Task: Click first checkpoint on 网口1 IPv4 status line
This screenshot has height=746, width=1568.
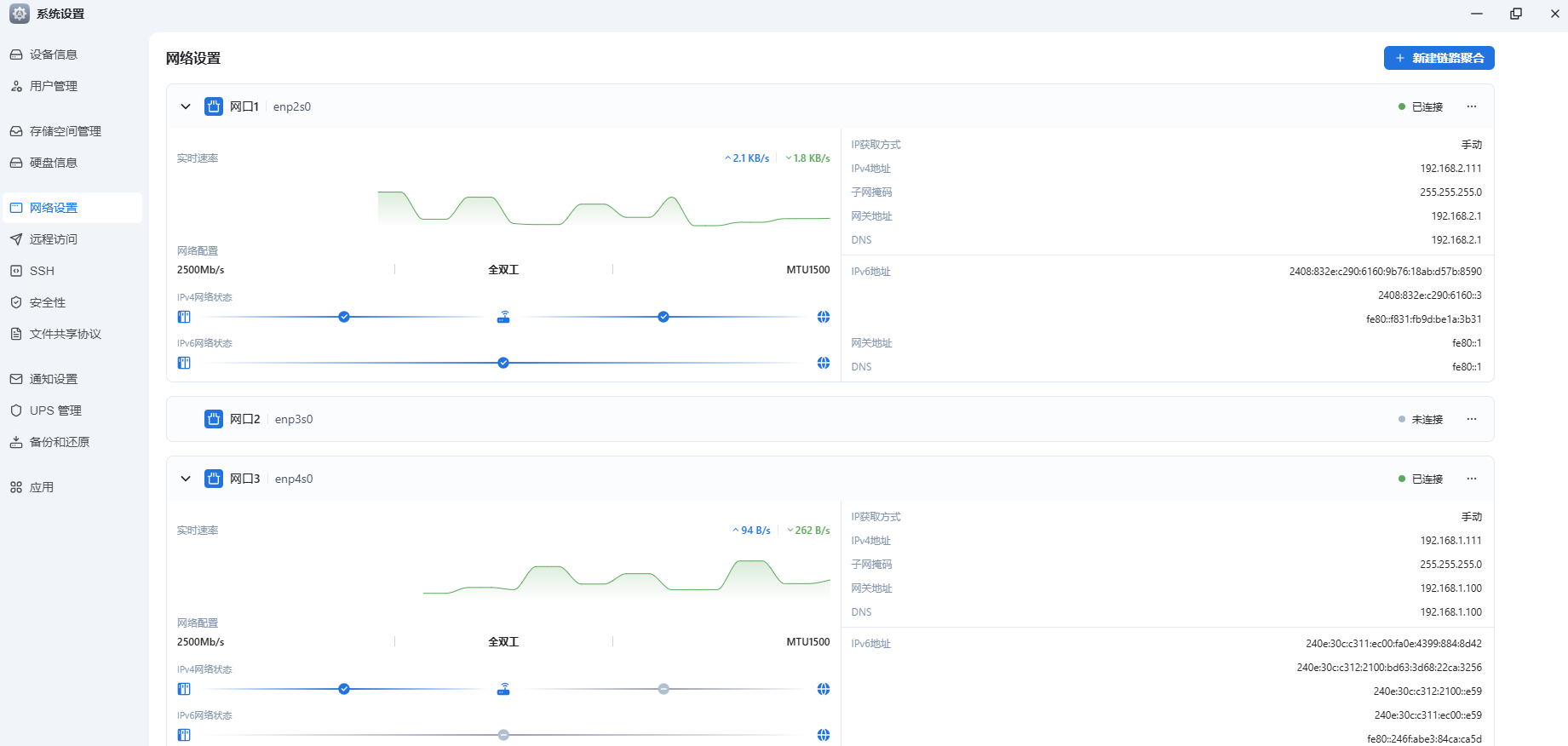Action: click(x=344, y=317)
